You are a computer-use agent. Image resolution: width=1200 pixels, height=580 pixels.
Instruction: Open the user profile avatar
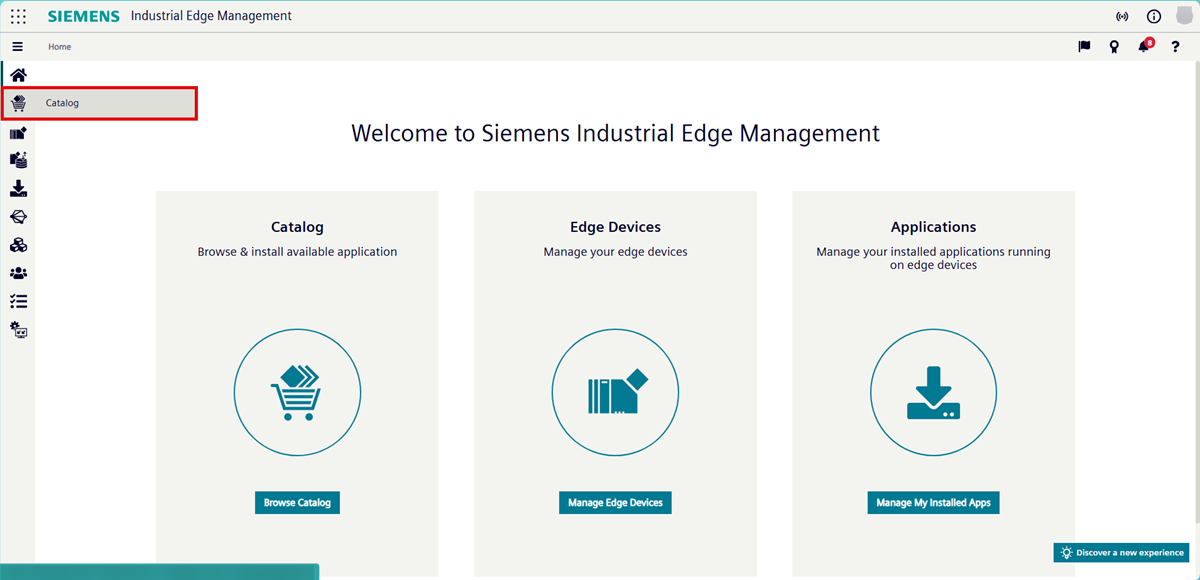tap(1184, 16)
